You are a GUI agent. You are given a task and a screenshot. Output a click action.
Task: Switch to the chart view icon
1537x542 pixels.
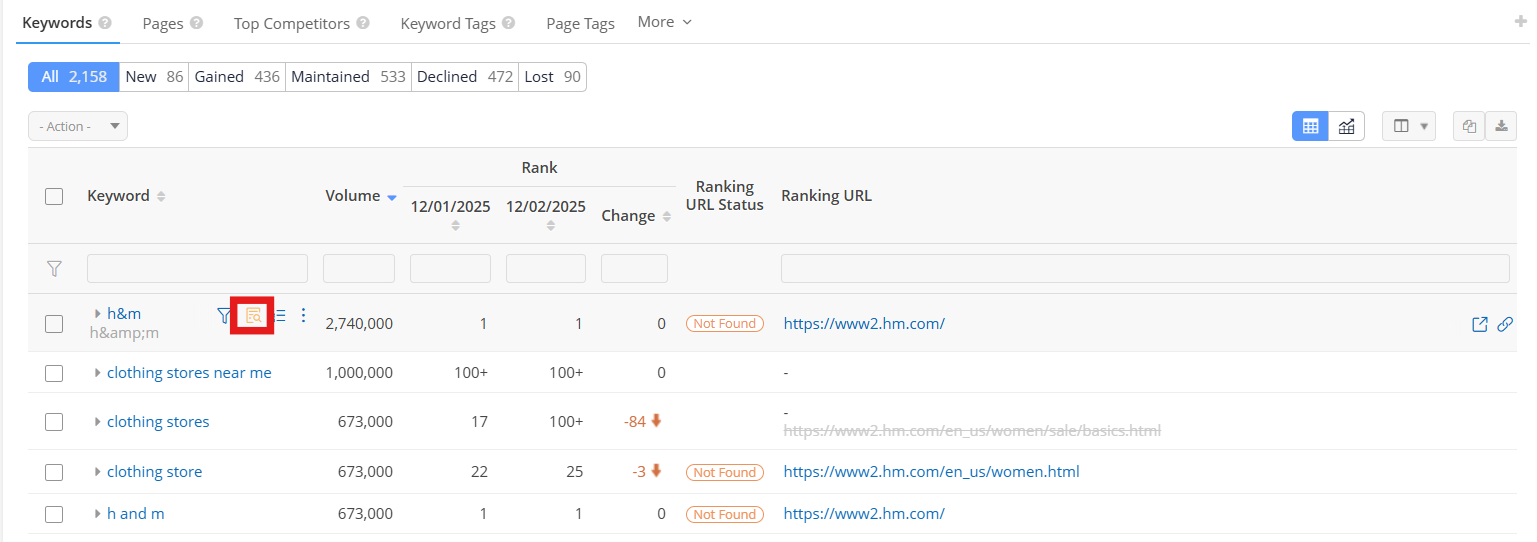[x=1347, y=126]
